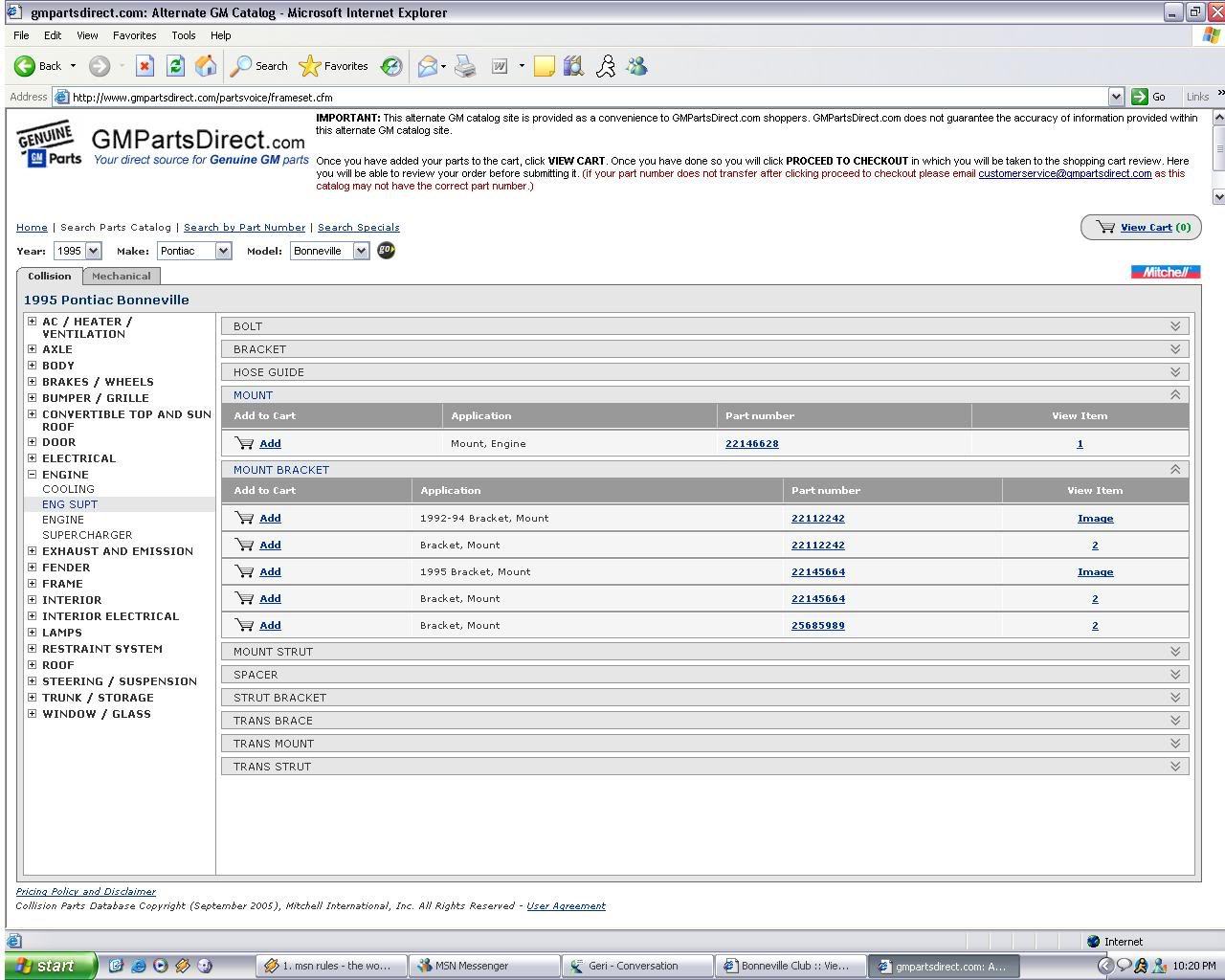Image resolution: width=1225 pixels, height=980 pixels.
Task: Click the Image link for 1992-94 Bracket
Action: coord(1096,519)
